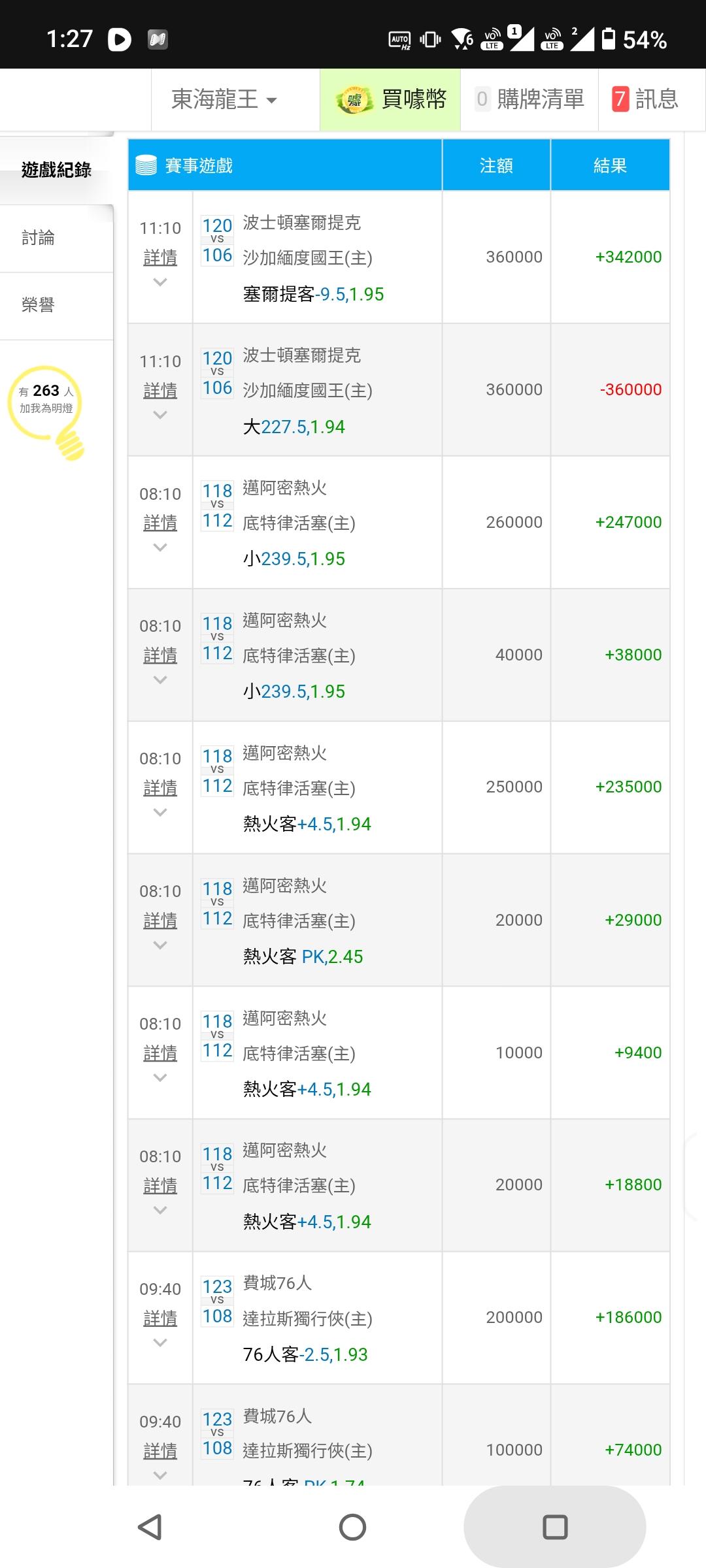Switch to the 討論 tab
The height and width of the screenshot is (1568, 706).
38,238
